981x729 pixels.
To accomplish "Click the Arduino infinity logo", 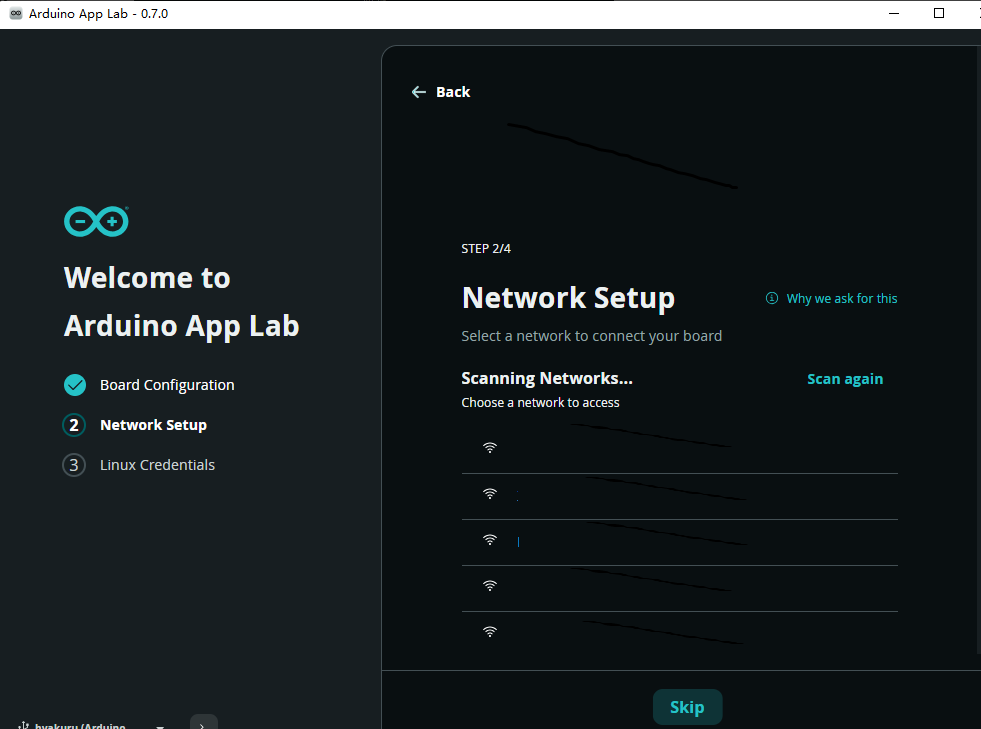I will [96, 222].
